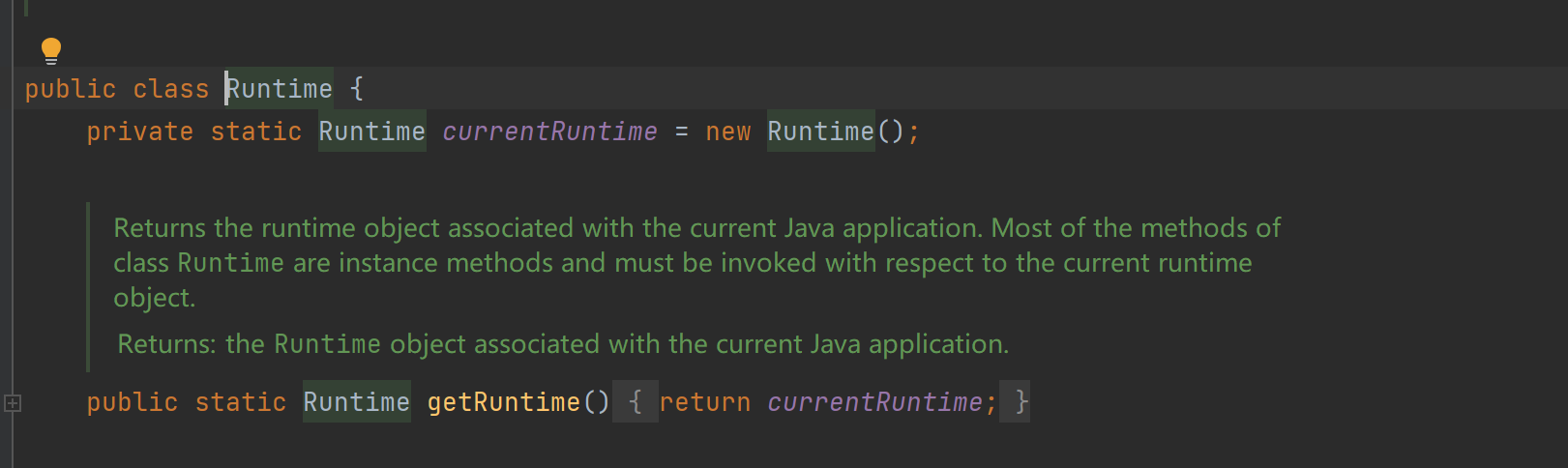Click the 'public' keyword before class
The image size is (1568, 468).
click(71, 89)
